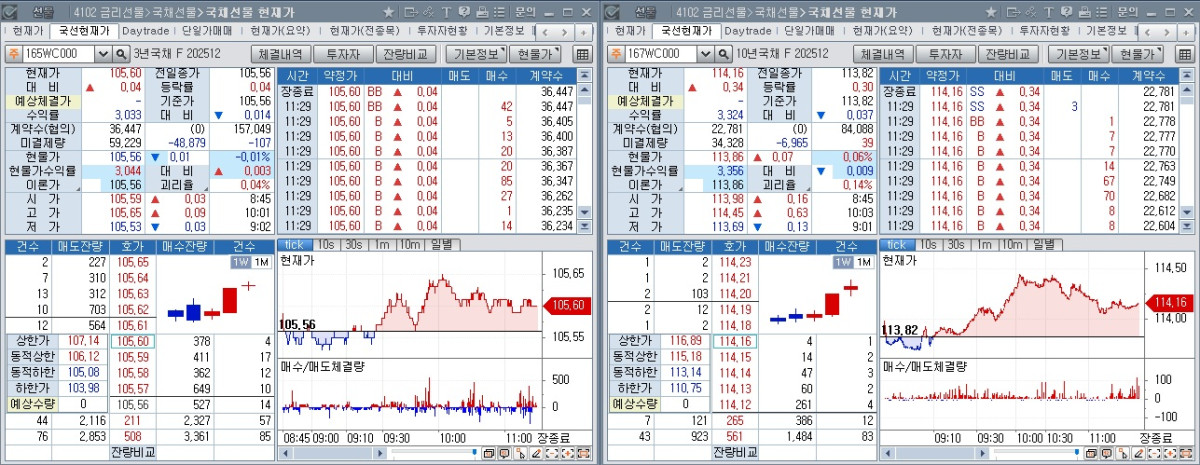Screen dimensions: 1200x465
Task: Expand the 현물가 dropdown button in the 10년국채 toolbar
Action: [1136, 54]
